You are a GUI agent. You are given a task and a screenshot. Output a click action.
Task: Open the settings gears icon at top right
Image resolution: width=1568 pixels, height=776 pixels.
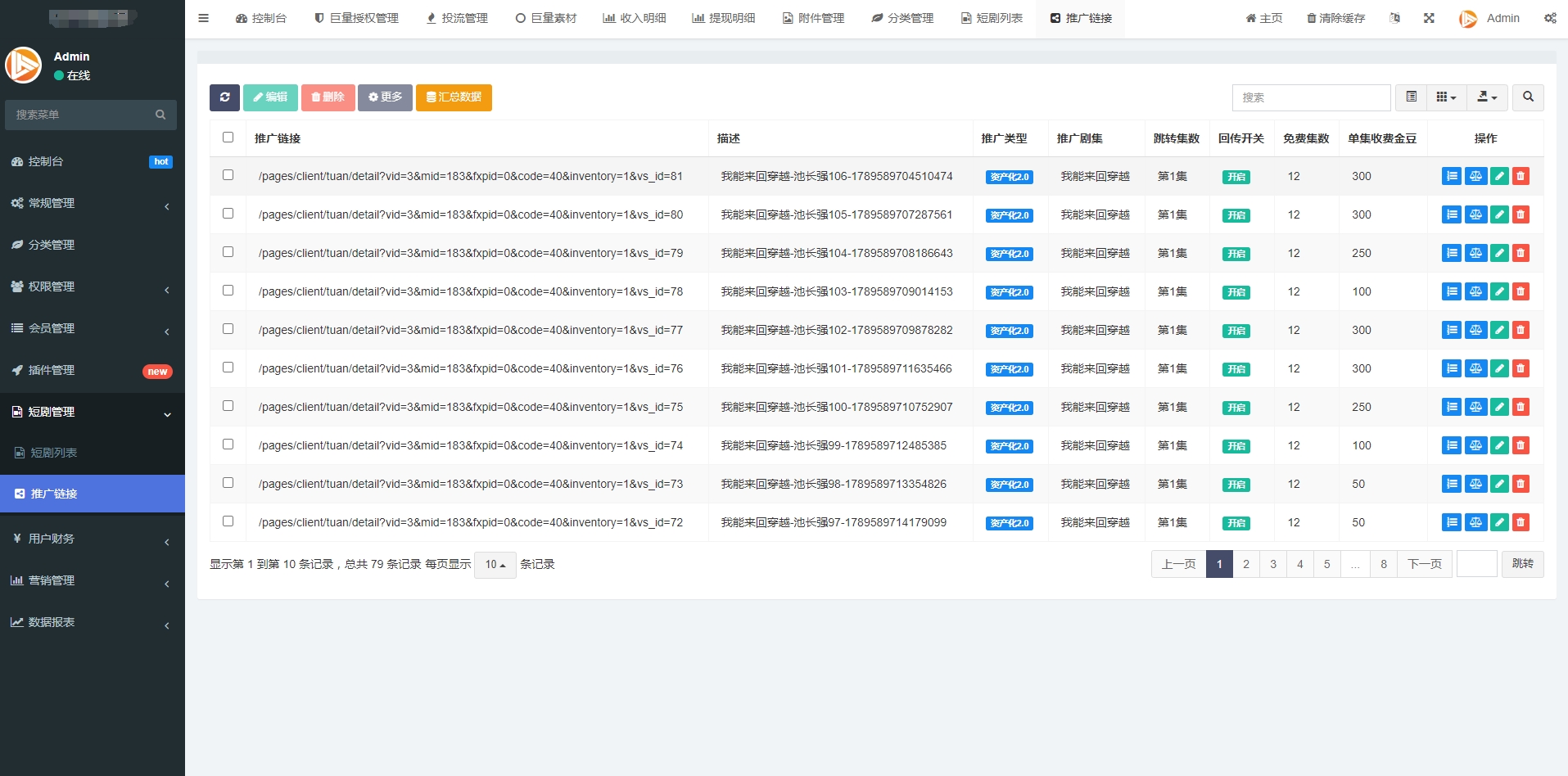1550,18
